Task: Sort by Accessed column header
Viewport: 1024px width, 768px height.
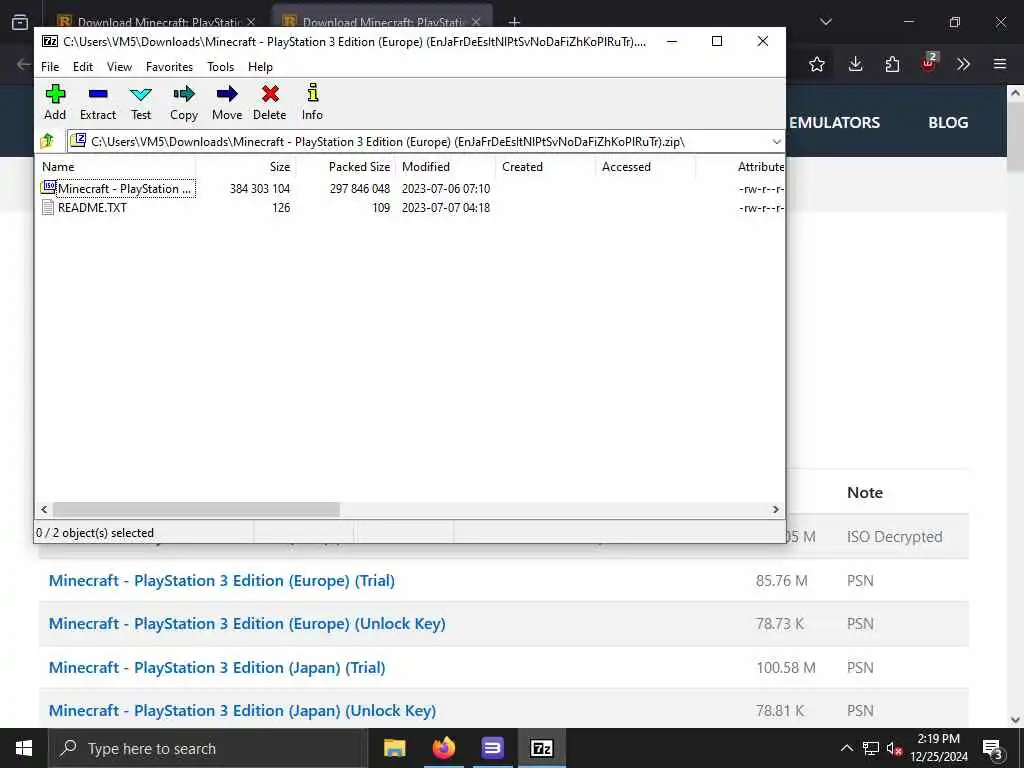Action: click(x=646, y=167)
